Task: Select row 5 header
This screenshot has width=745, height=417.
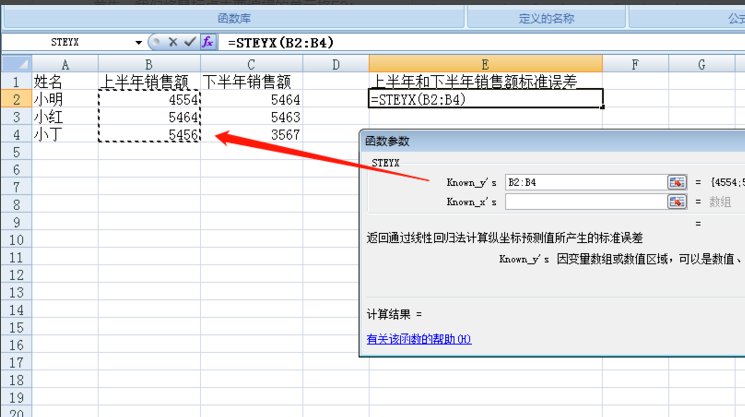Action: 17,152
